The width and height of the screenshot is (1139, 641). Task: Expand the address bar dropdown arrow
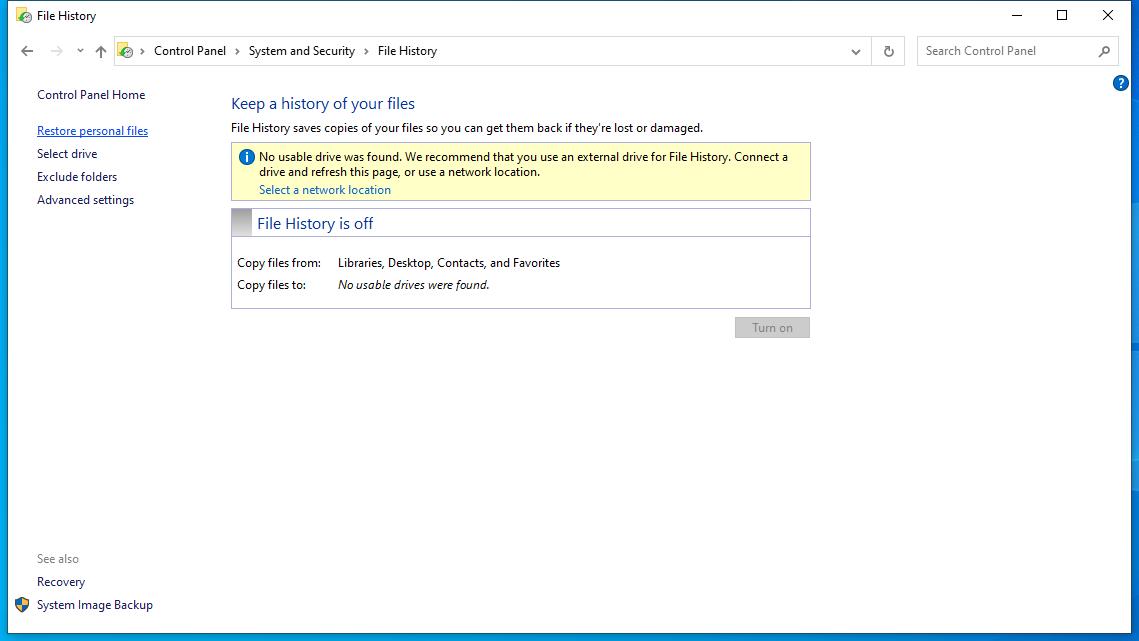(x=855, y=50)
